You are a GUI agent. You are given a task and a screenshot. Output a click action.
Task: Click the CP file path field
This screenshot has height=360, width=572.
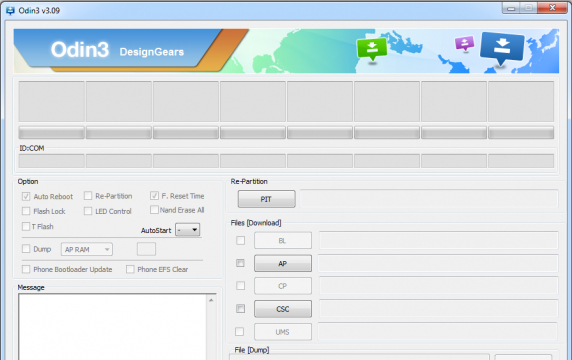(x=439, y=286)
